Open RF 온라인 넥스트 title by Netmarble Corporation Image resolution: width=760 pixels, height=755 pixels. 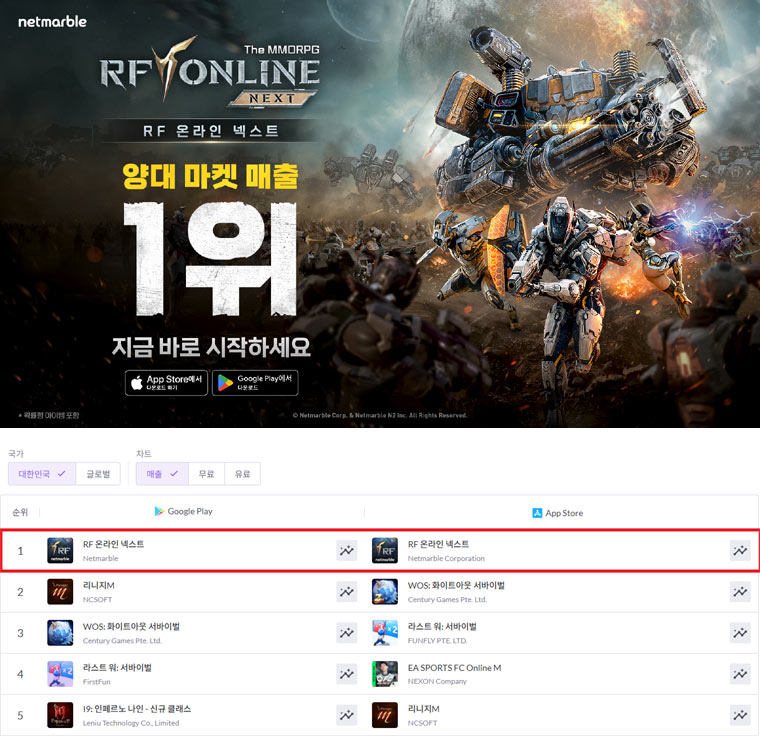tap(438, 544)
